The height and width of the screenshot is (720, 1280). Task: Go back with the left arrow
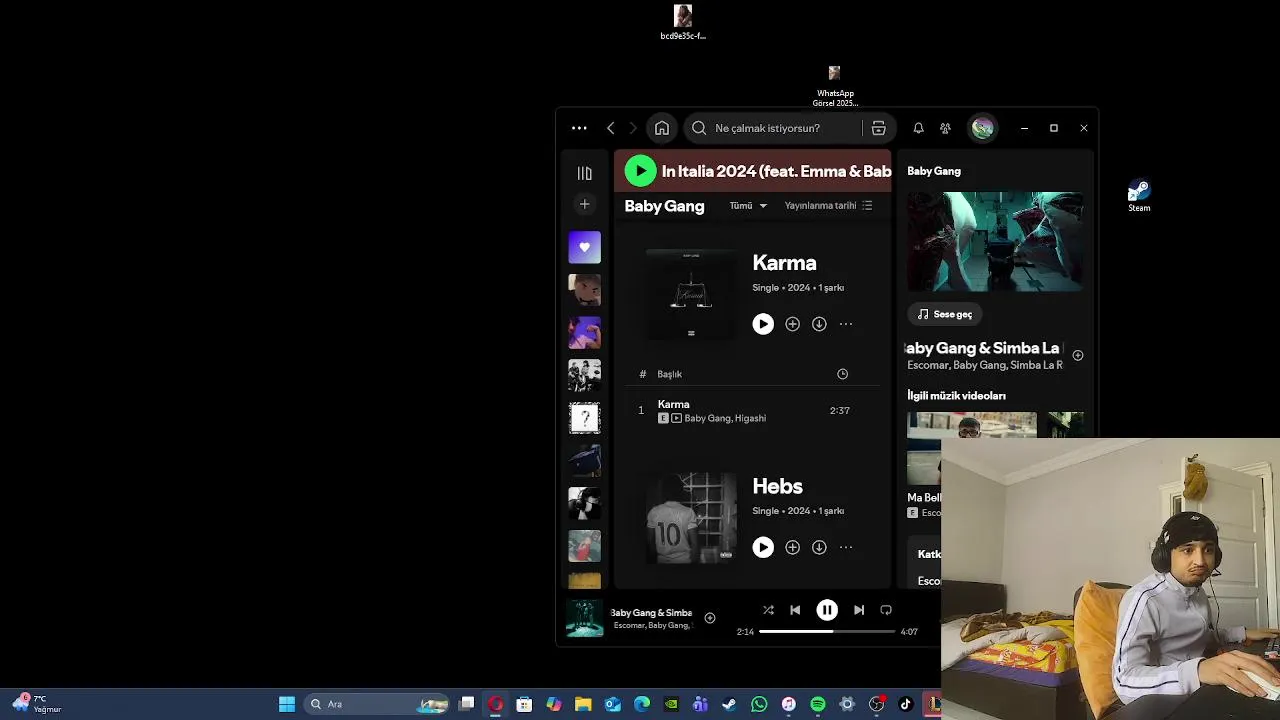point(611,128)
